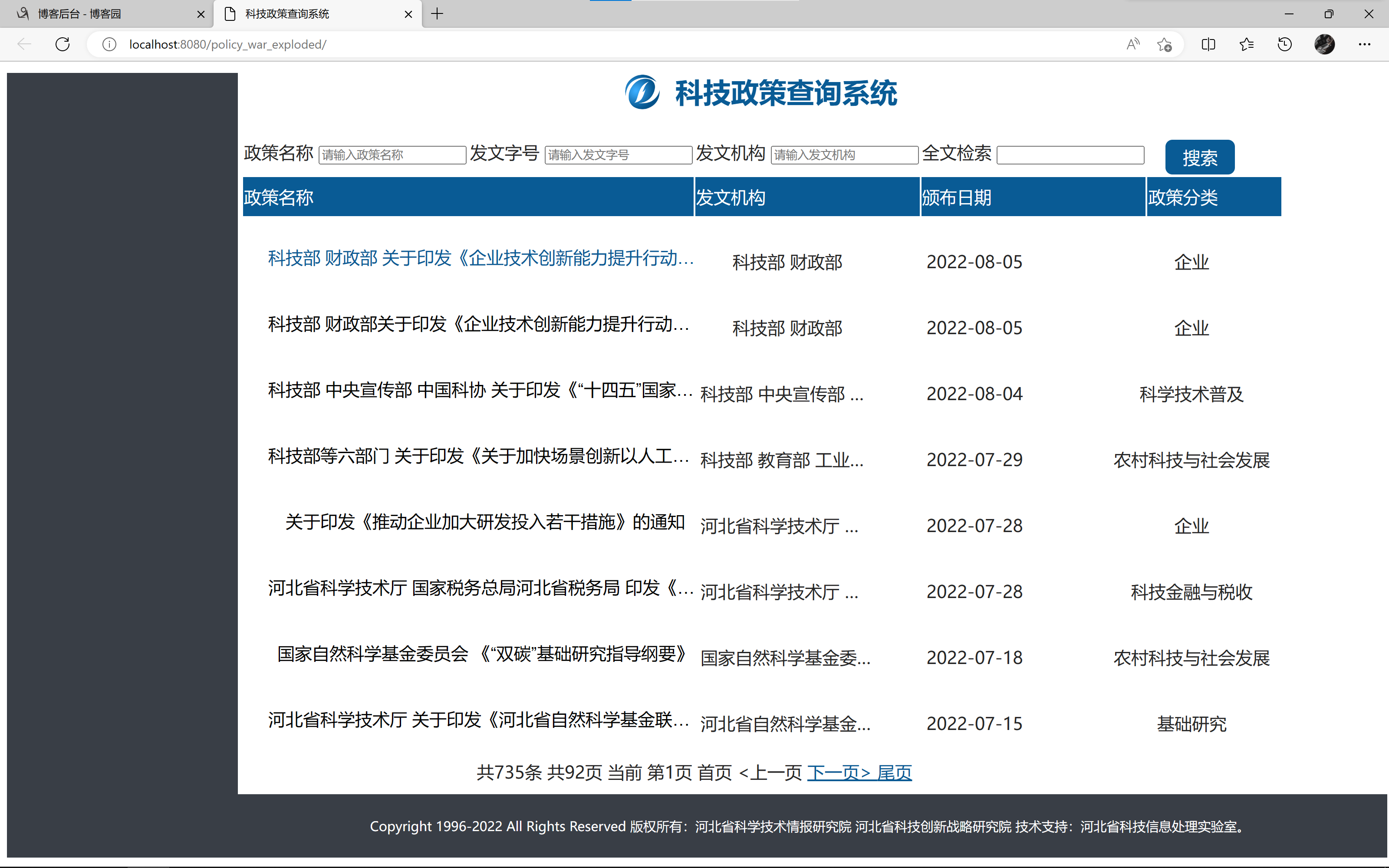Close the 科技政策查询系统 tab

(x=408, y=14)
